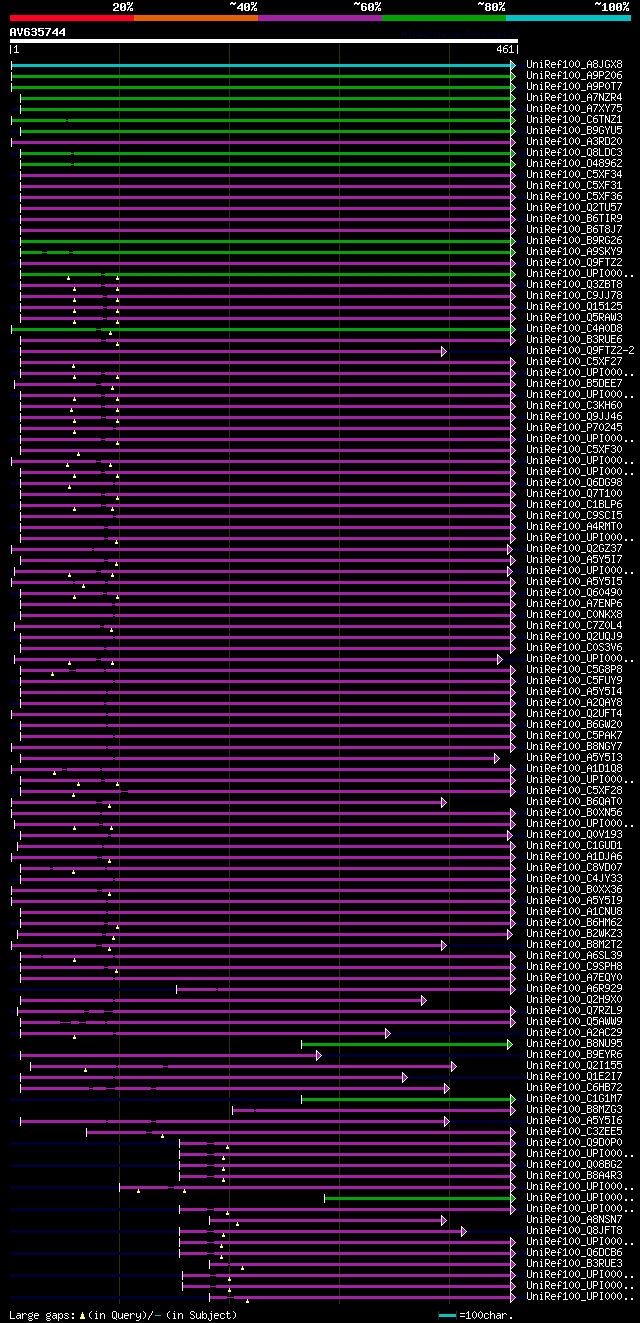Open the UniRef100_Q15125 hit label
This screenshot has width=640, height=1323.
pyautogui.click(x=575, y=306)
